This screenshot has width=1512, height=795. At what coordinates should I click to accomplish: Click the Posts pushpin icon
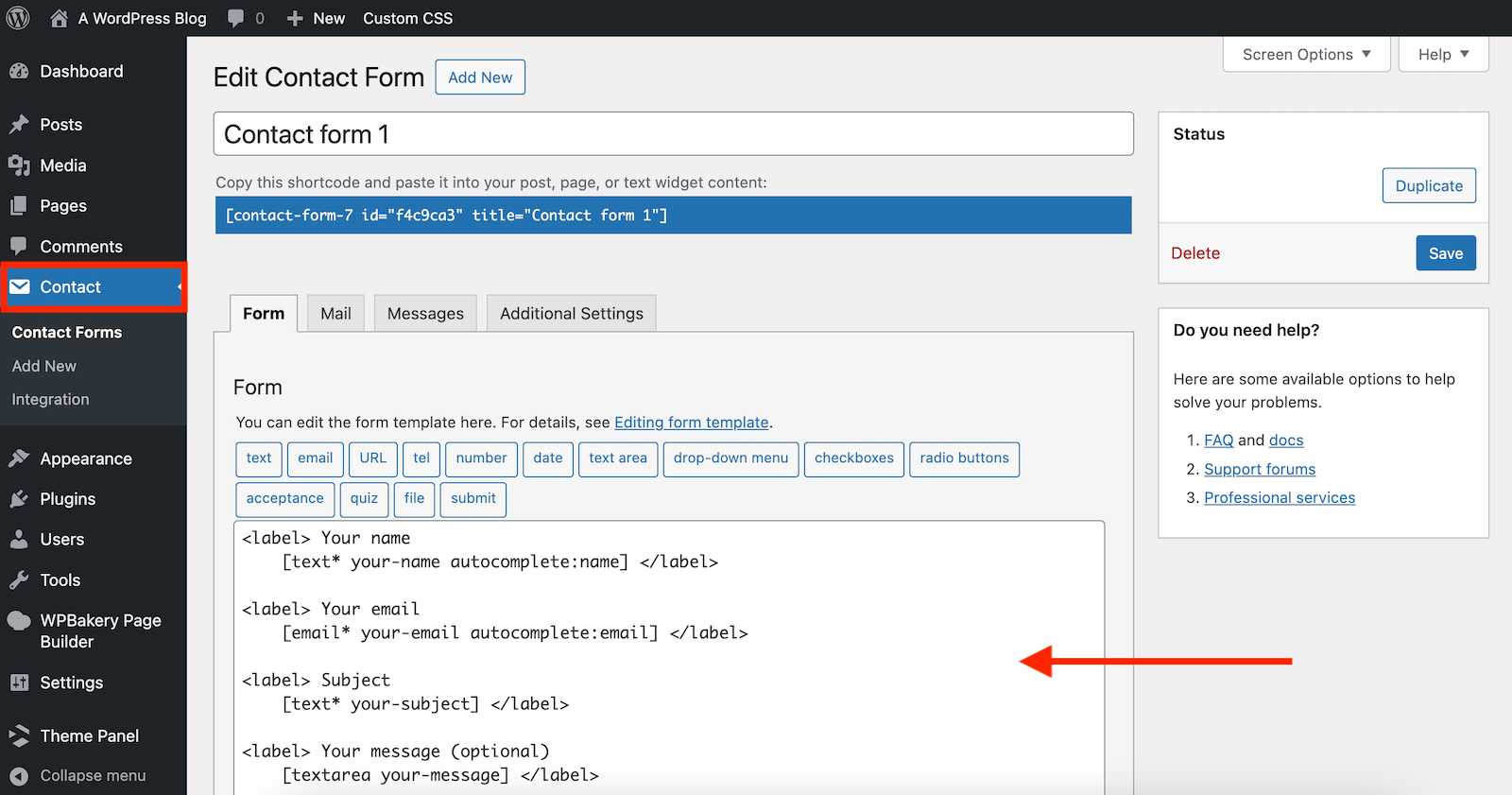click(19, 125)
